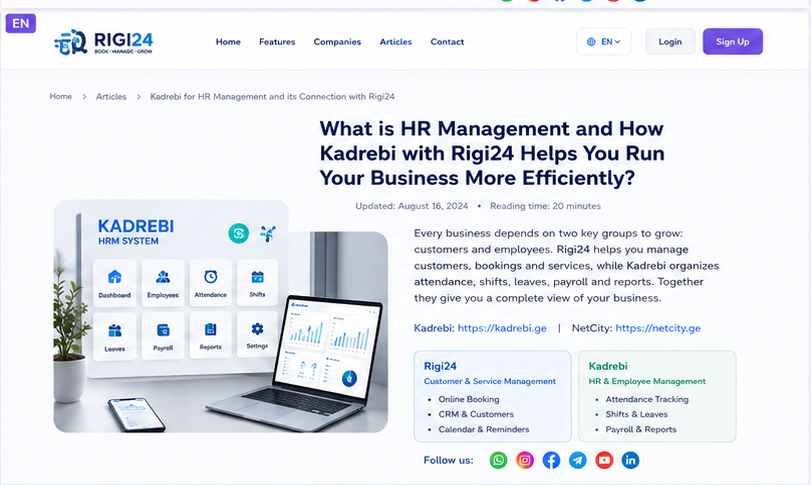The image size is (811, 485).
Task: Click 'HR & Employee Management' subtitle
Action: pyautogui.click(x=647, y=381)
